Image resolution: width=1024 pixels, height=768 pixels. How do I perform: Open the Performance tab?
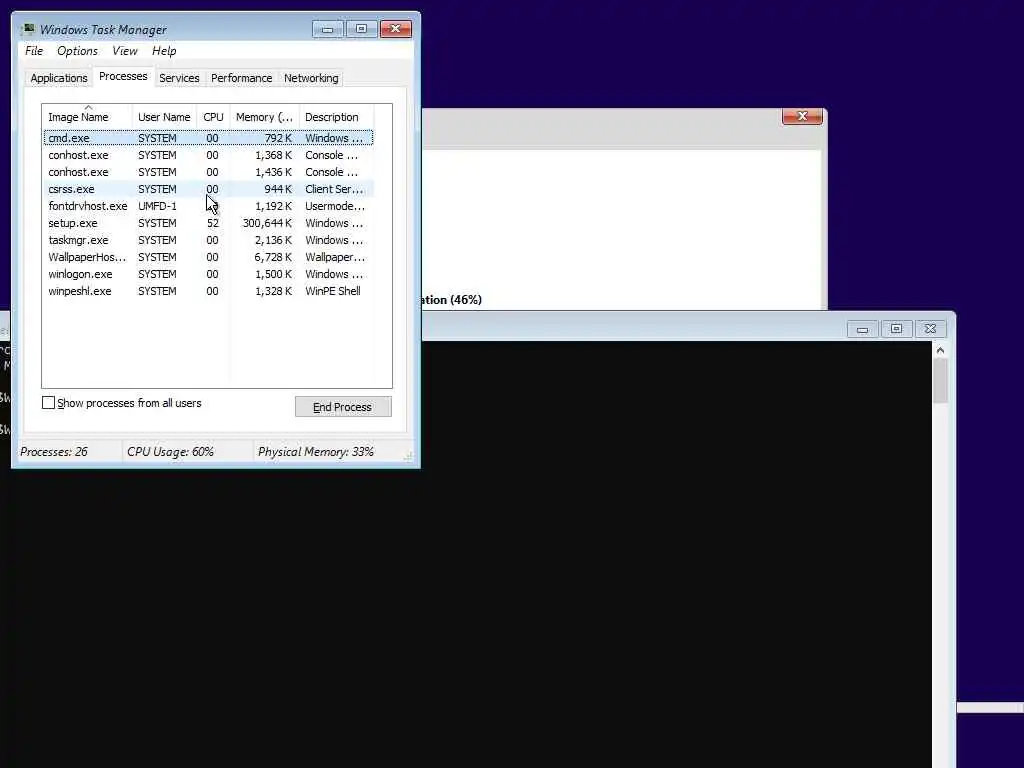pos(241,78)
